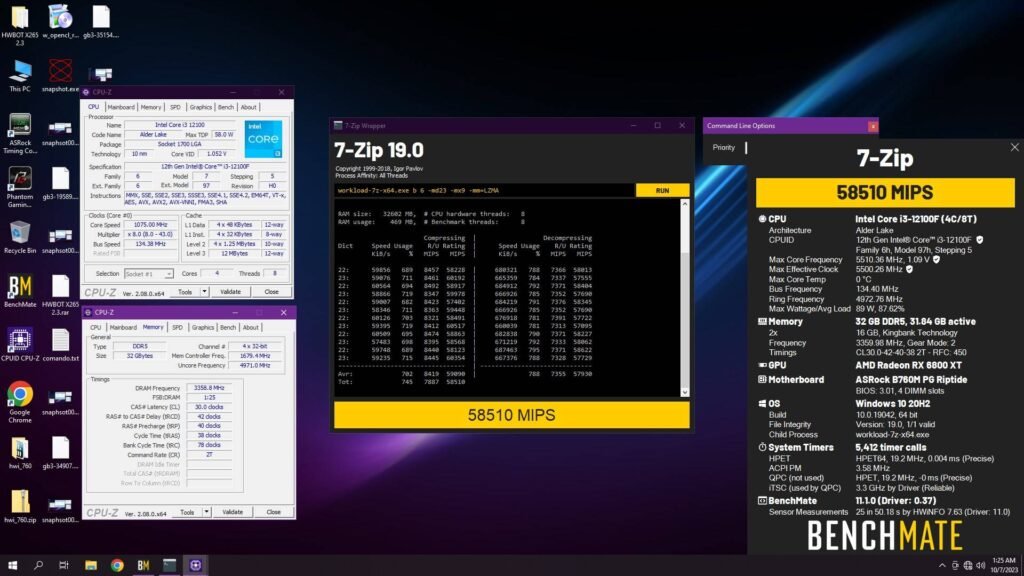Open Google Chrome from the taskbar

click(x=116, y=565)
